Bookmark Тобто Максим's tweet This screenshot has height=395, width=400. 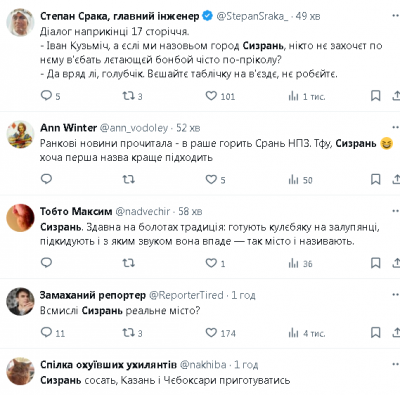click(x=376, y=263)
